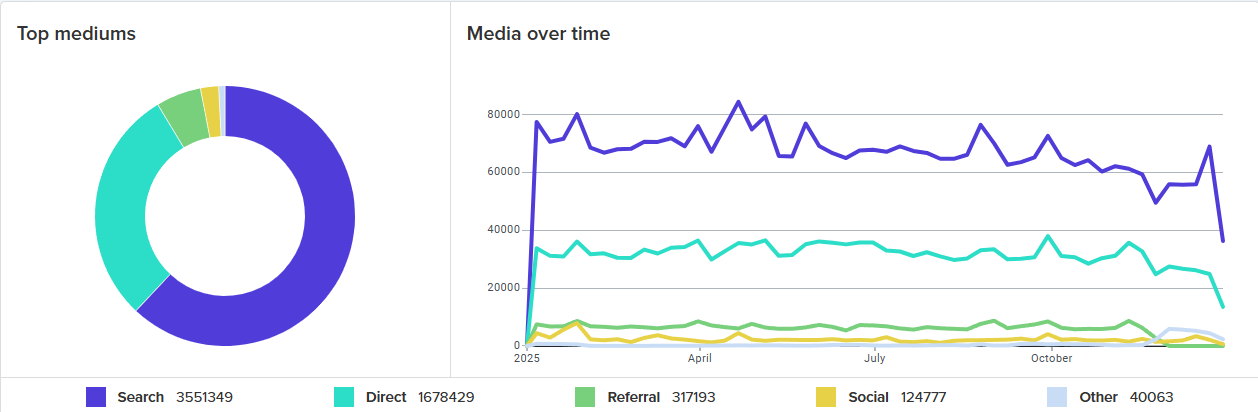Click the light blue Other legend swatch

point(1058,397)
